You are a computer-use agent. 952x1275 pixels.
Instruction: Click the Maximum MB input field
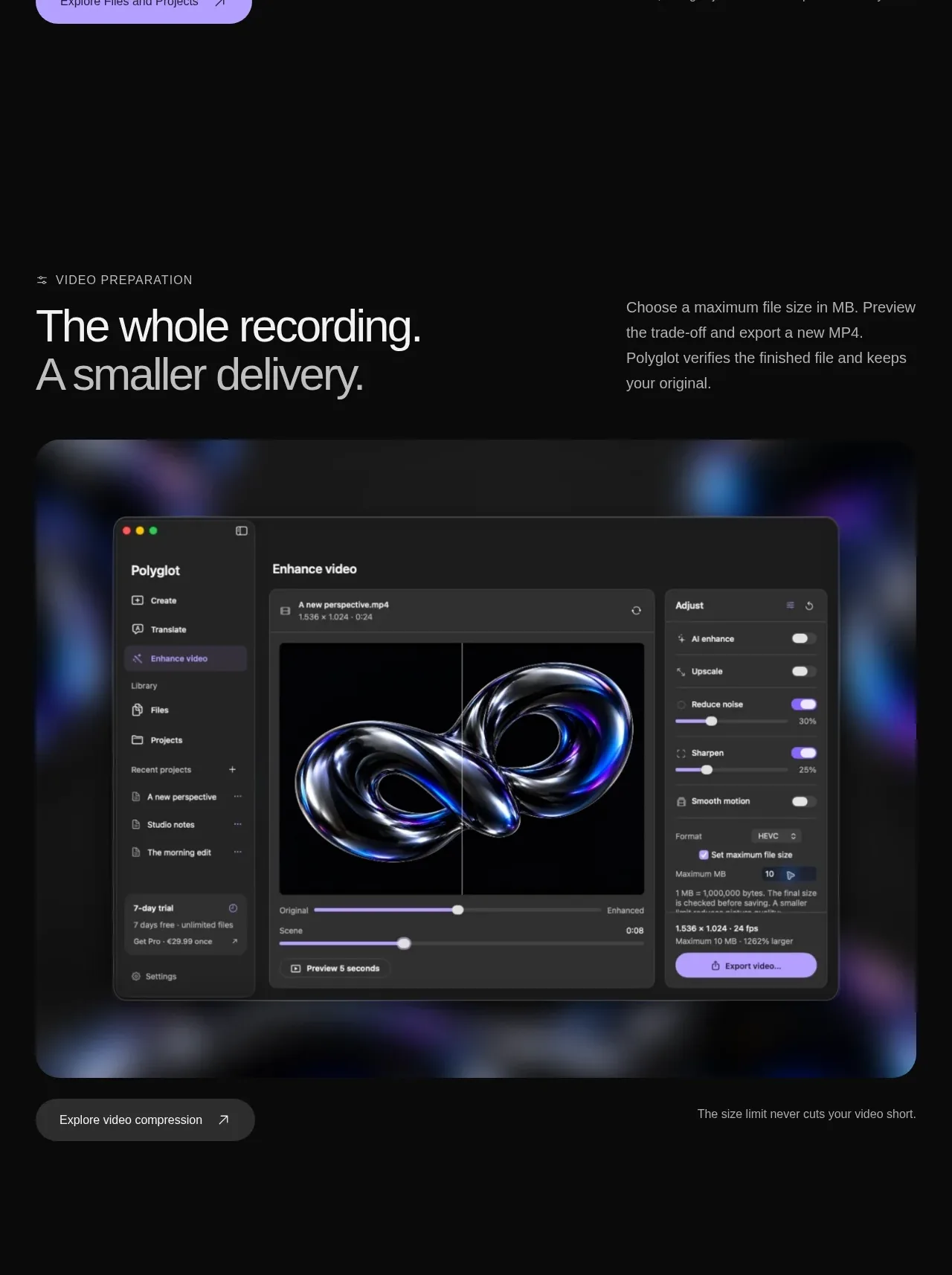pos(789,874)
